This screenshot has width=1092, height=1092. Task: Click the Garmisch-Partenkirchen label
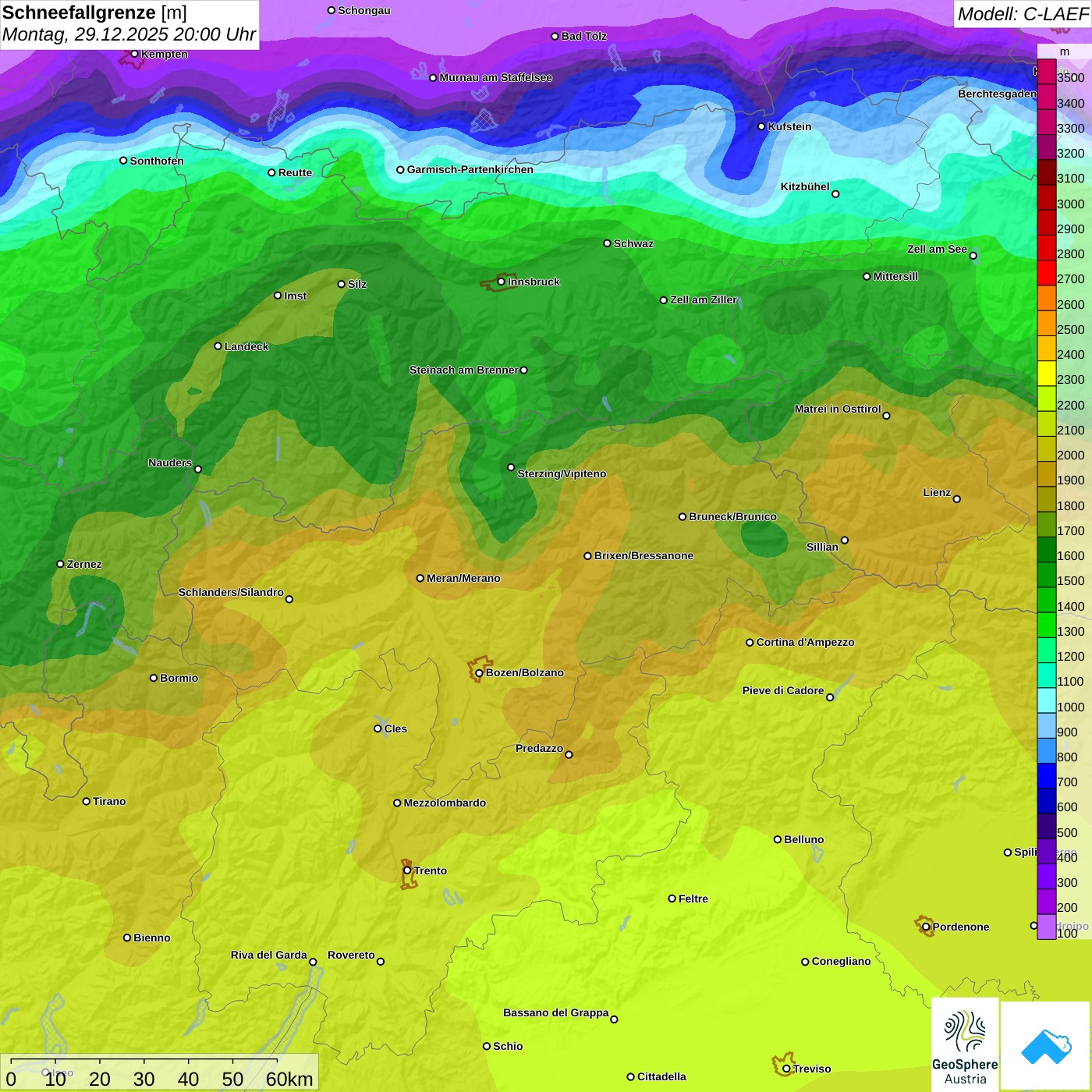pos(470,169)
